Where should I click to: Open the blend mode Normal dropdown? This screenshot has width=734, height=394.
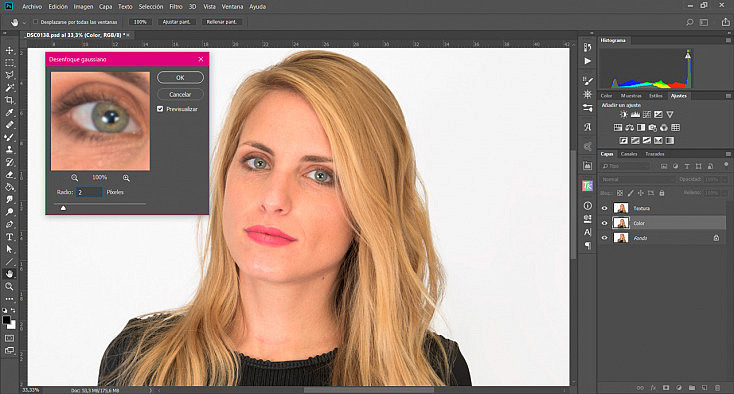coord(638,179)
